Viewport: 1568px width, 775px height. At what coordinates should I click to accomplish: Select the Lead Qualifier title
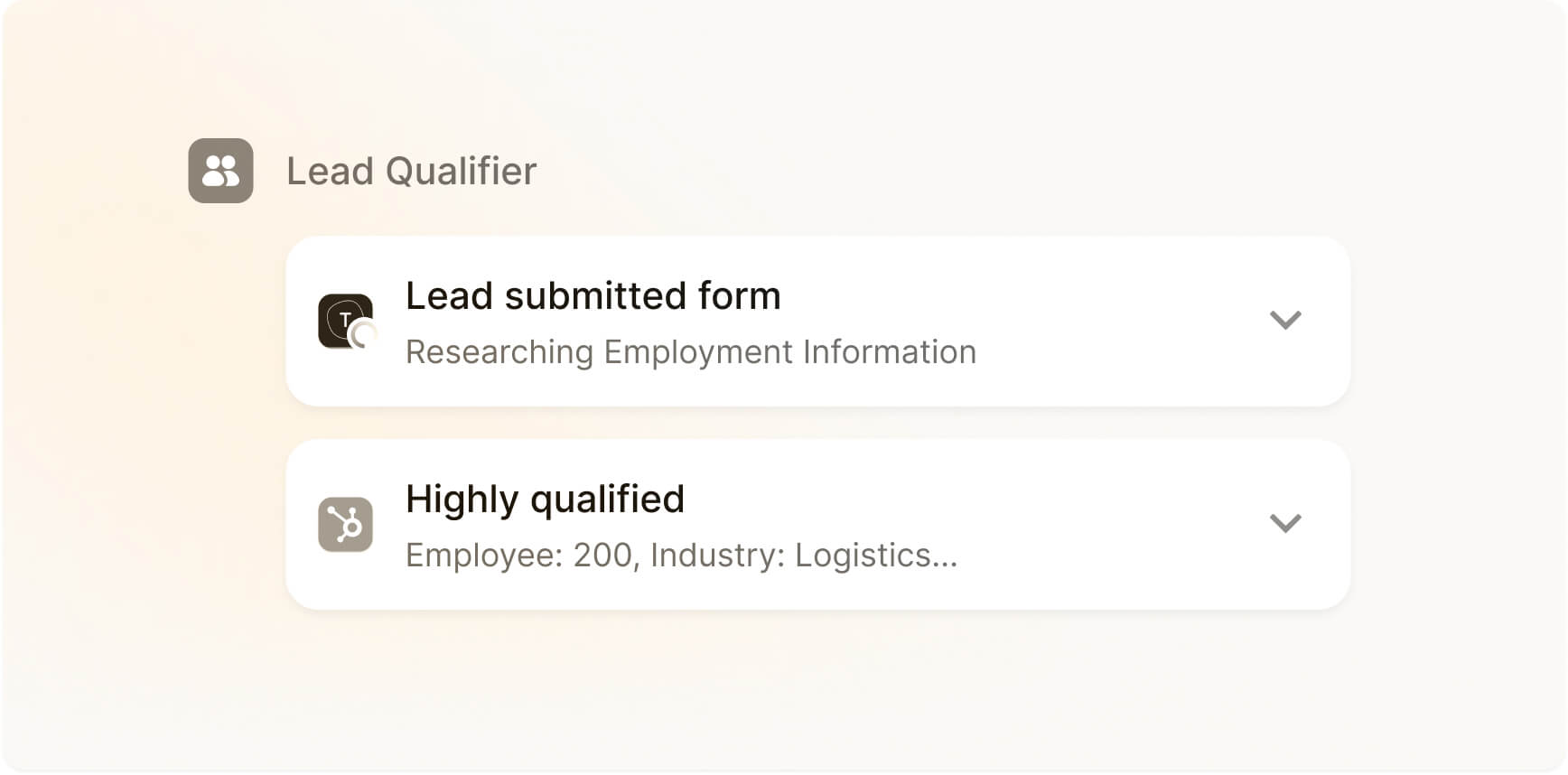click(x=411, y=172)
